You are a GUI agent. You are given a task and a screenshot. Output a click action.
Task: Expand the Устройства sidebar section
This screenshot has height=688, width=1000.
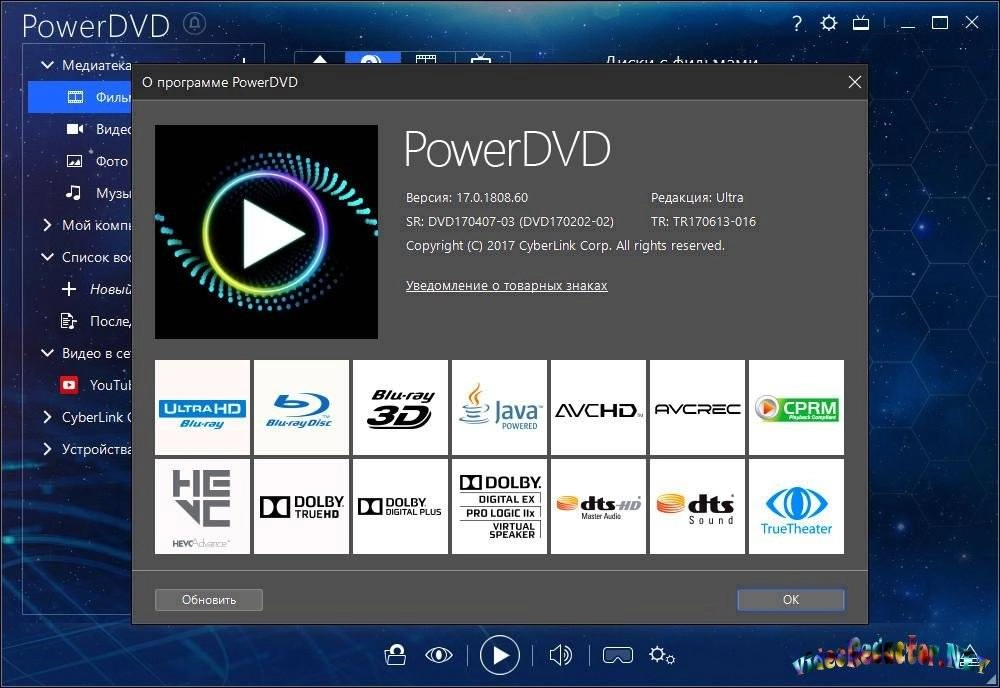point(47,449)
